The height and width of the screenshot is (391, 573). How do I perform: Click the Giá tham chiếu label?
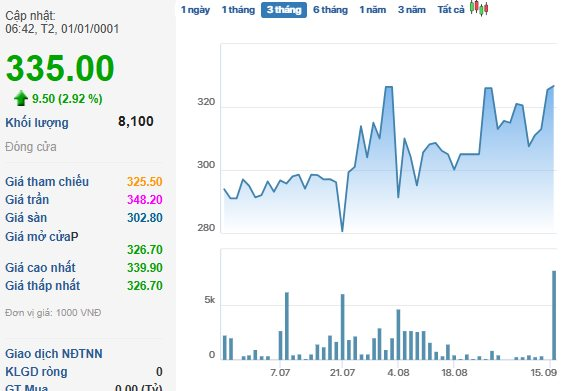pos(47,182)
